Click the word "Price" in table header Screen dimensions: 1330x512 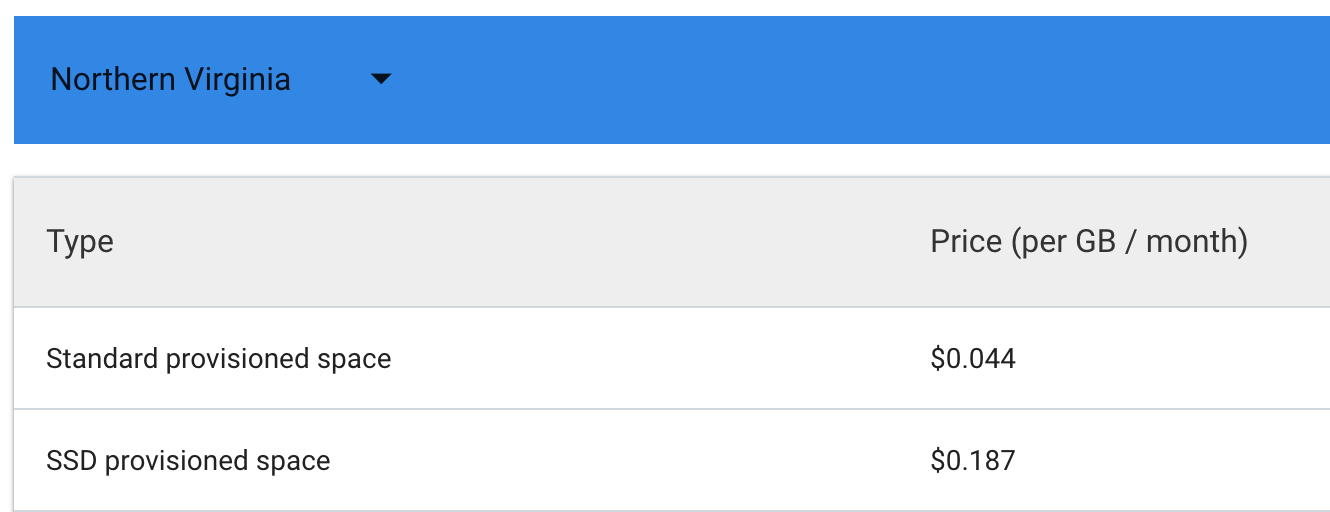966,242
